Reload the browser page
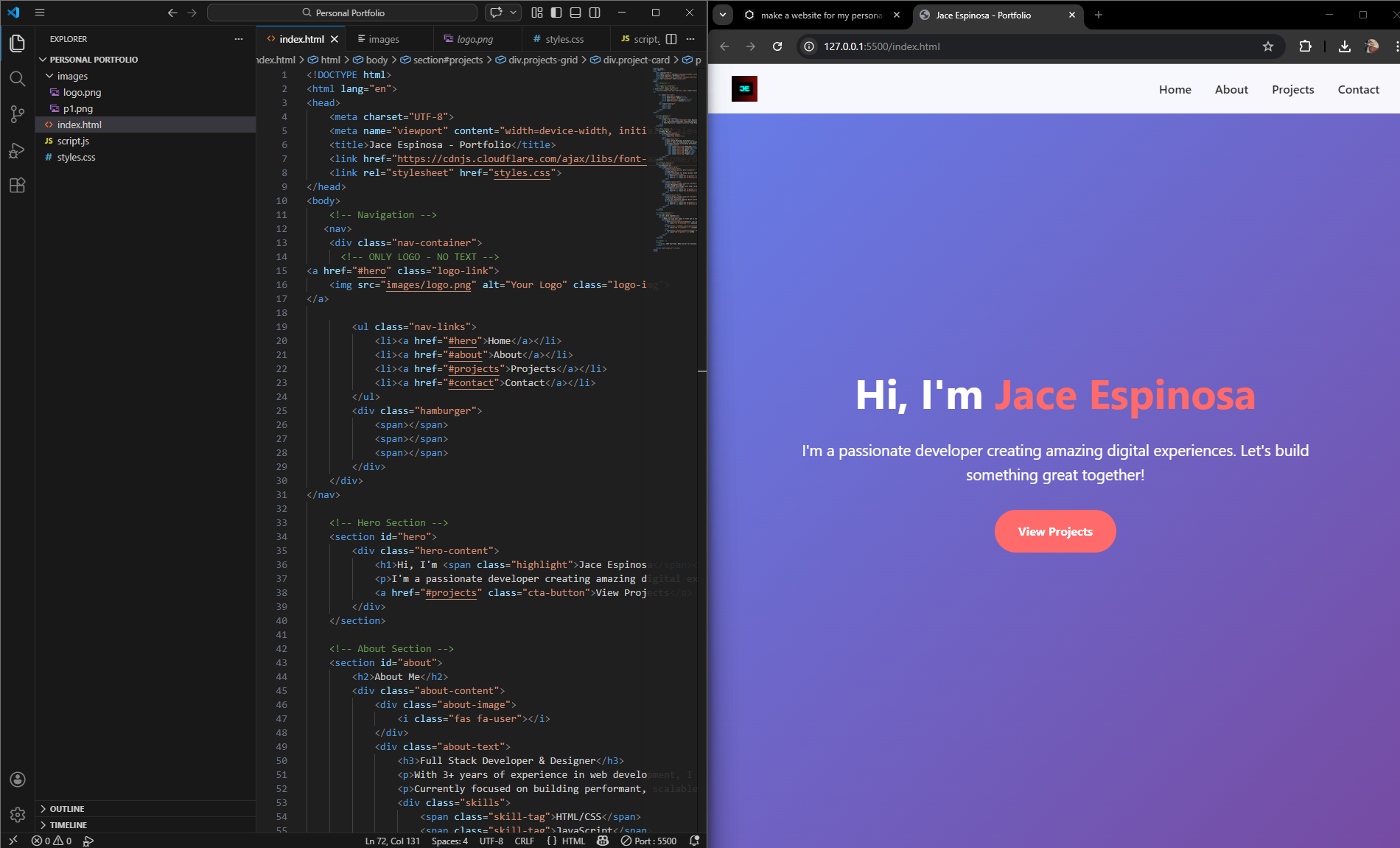The height and width of the screenshot is (848, 1400). 777,46
